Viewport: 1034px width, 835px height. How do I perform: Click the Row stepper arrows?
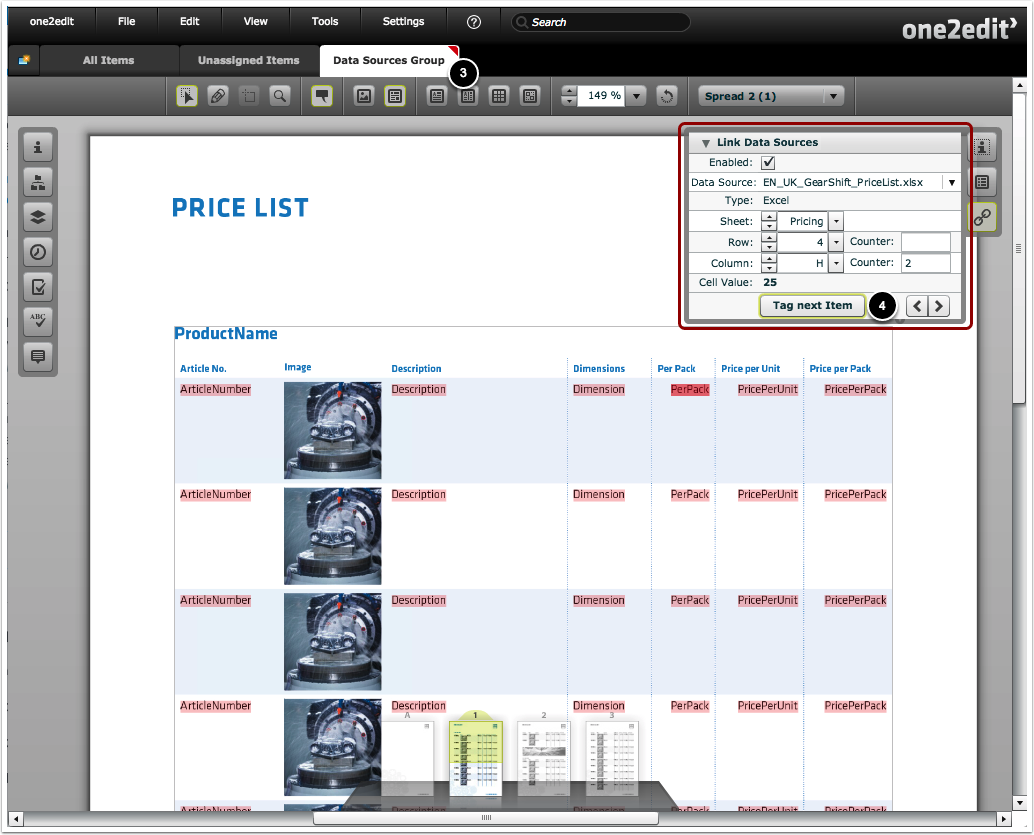click(x=769, y=243)
